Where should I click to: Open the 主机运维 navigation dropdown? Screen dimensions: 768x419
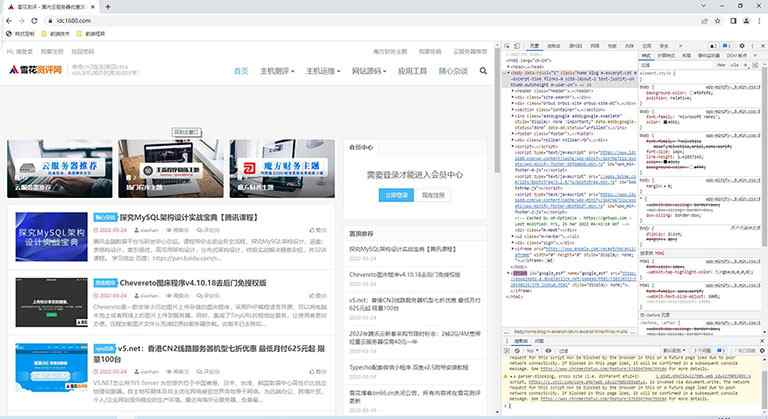[323, 71]
